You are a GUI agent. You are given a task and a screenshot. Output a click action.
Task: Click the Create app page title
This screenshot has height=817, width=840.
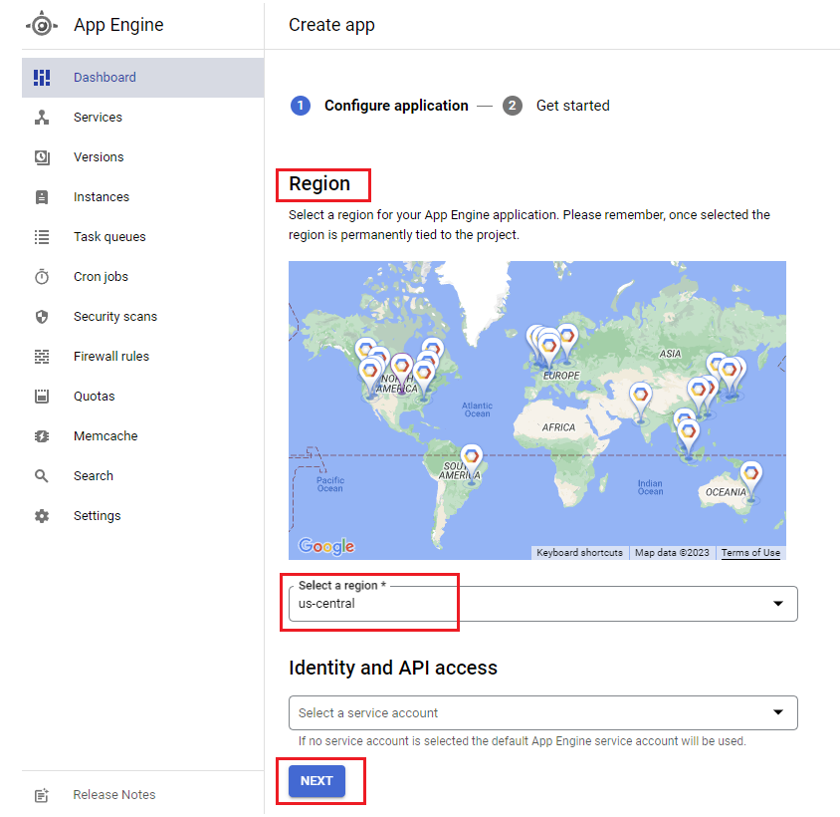(x=332, y=25)
